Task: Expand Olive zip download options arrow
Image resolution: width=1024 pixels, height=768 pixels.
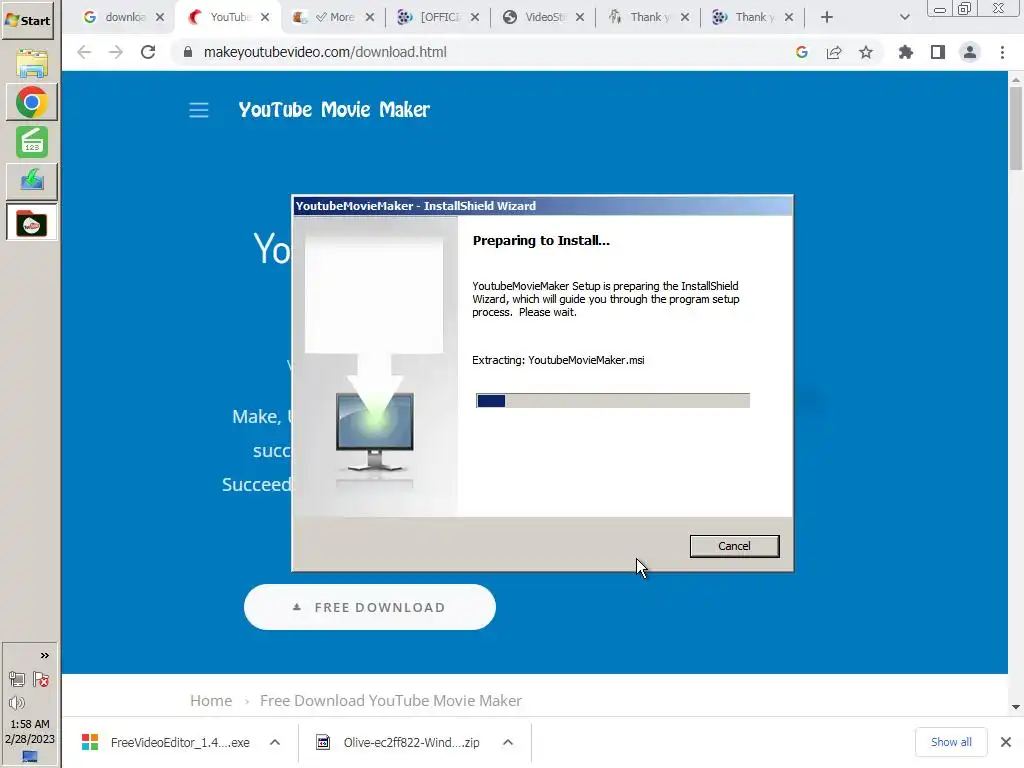Action: [508, 743]
